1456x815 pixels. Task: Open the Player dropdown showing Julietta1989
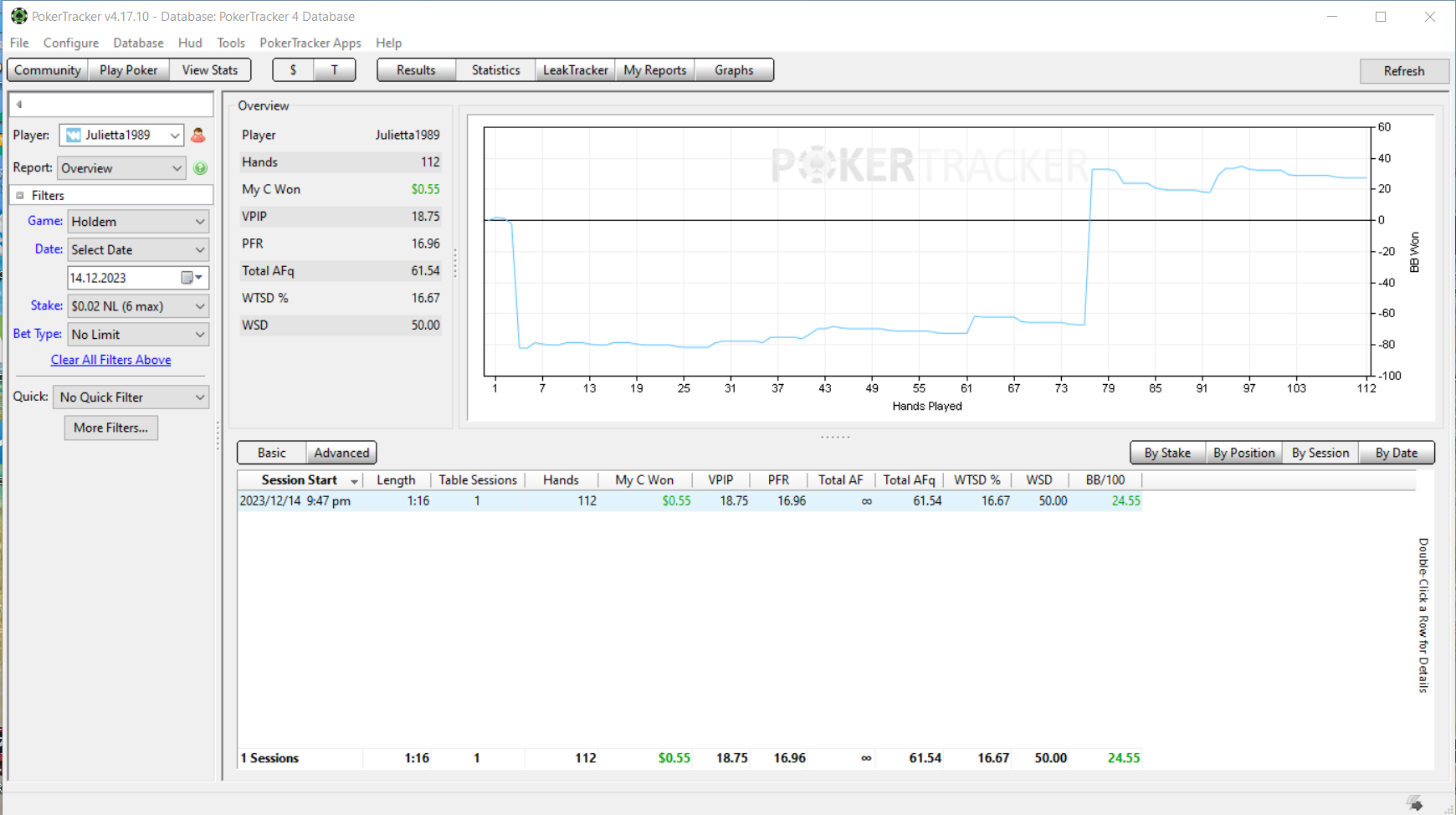click(x=121, y=135)
